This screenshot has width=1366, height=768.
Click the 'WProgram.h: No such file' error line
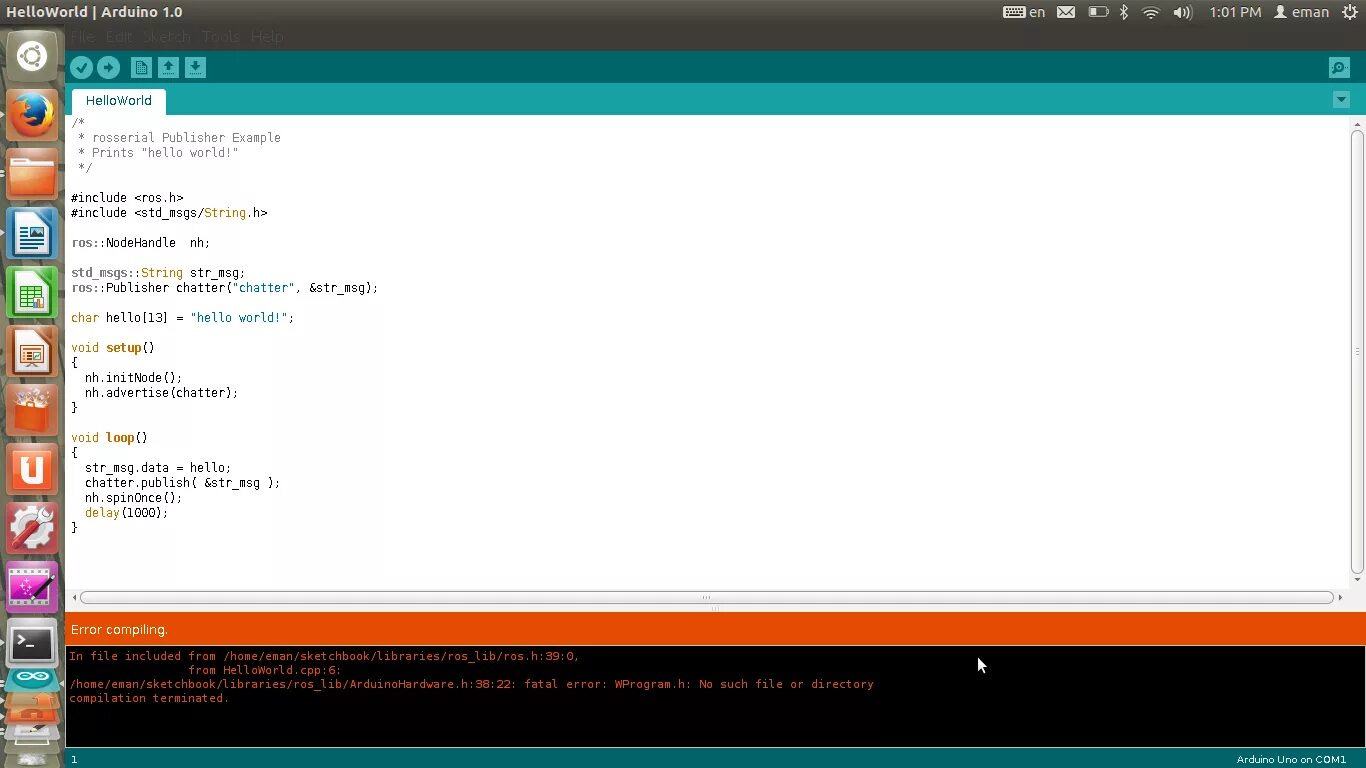pos(471,684)
